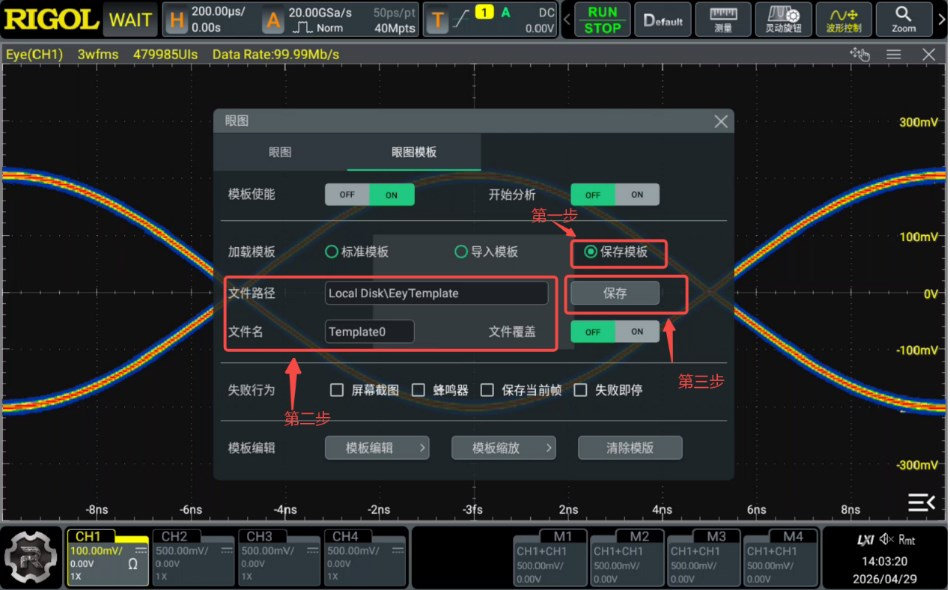Select the CH1 channel tile

pyautogui.click(x=108, y=557)
